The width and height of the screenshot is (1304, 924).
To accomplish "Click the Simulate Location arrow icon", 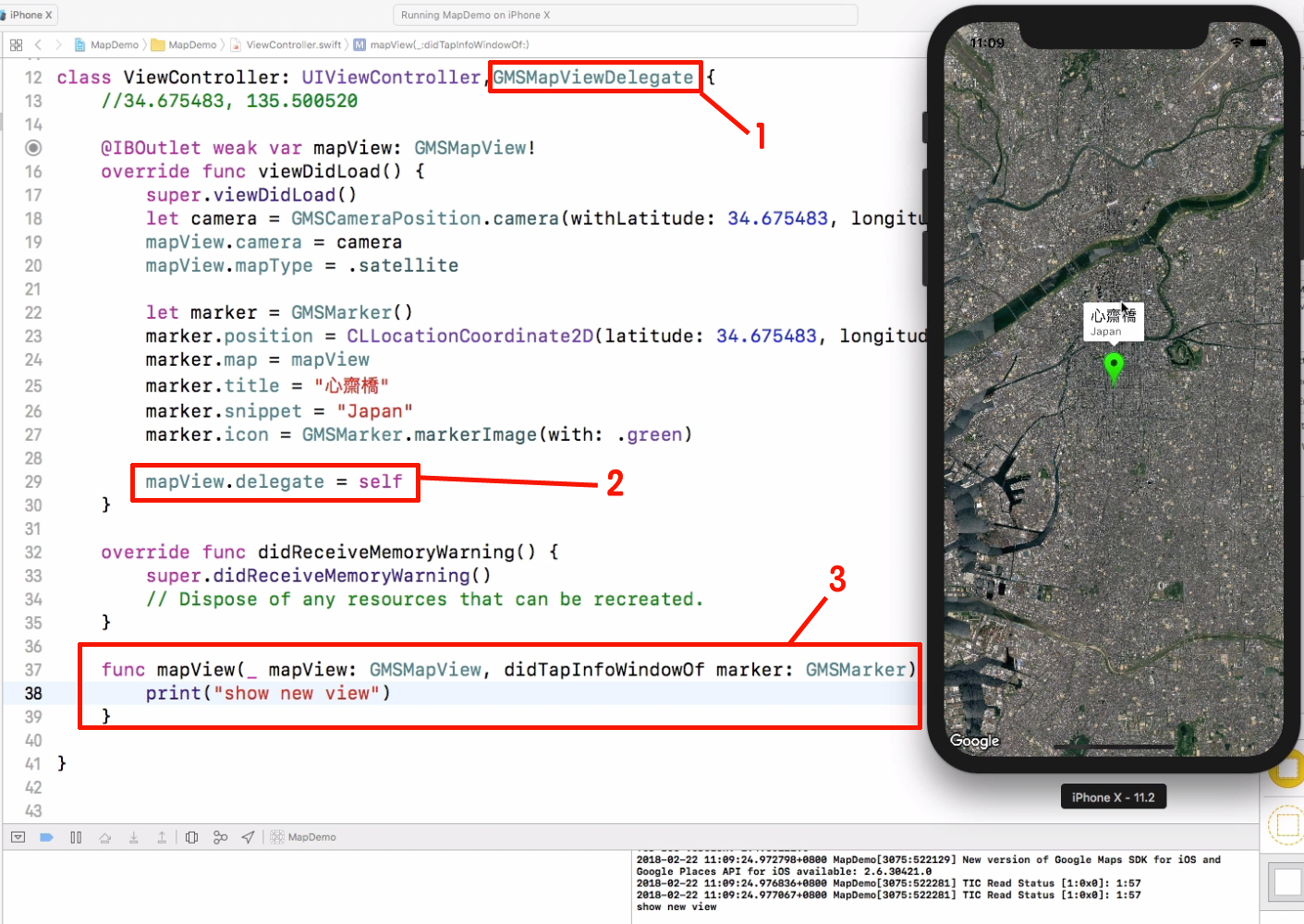I will click(248, 836).
